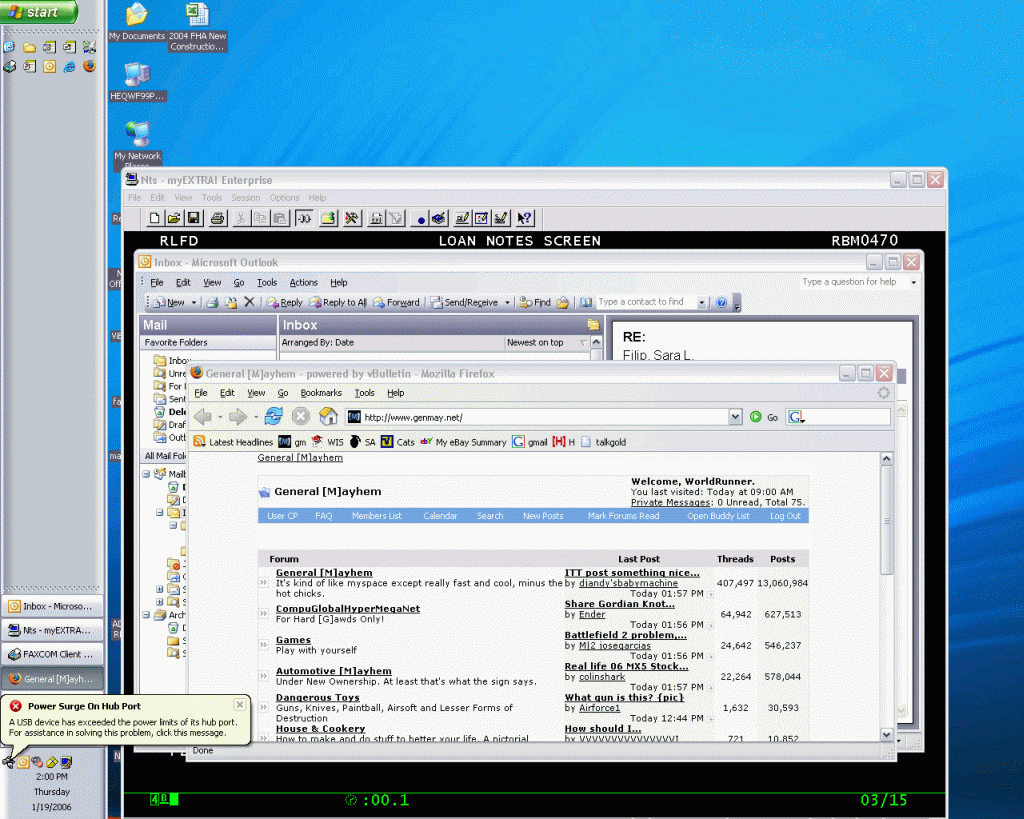Open the Automotive [M]ayhem forum link
Image resolution: width=1024 pixels, height=819 pixels.
[x=334, y=671]
